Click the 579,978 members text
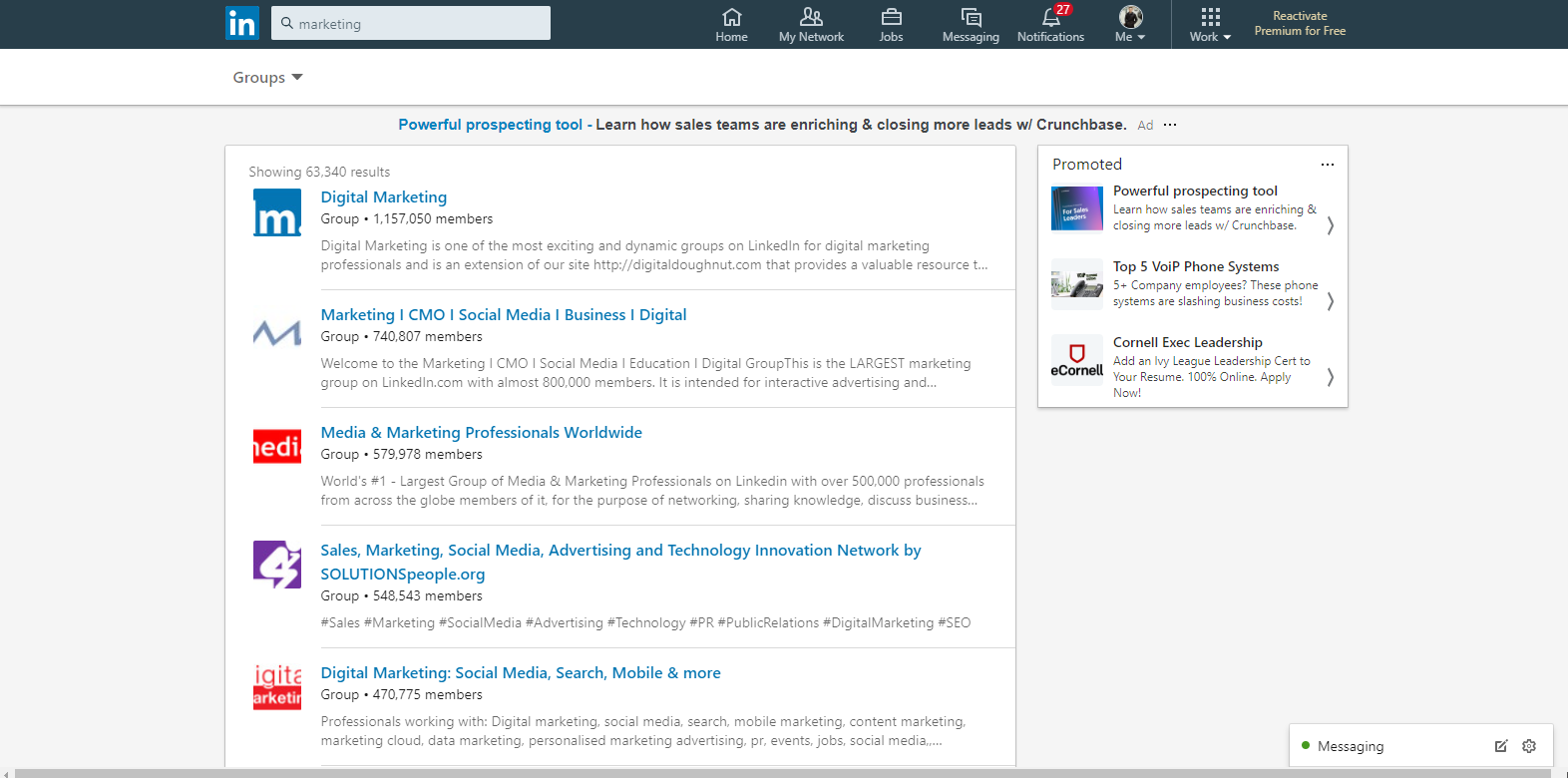This screenshot has width=1568, height=778. coord(428,454)
